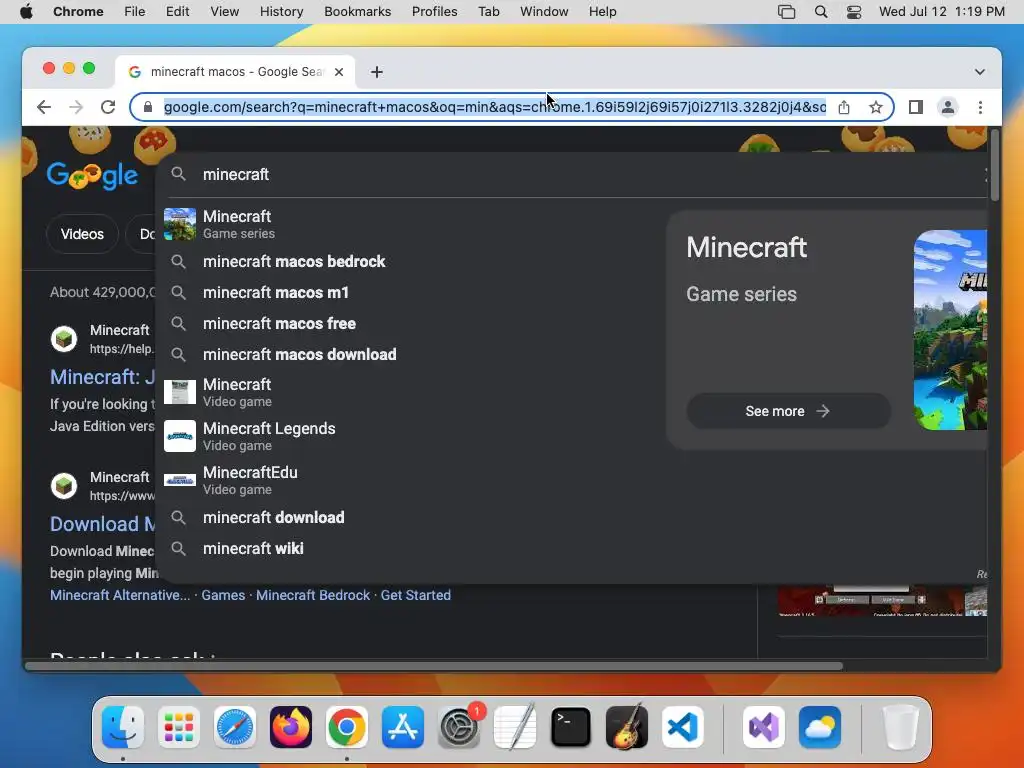Click the first Minecraft result favicon

[64, 339]
